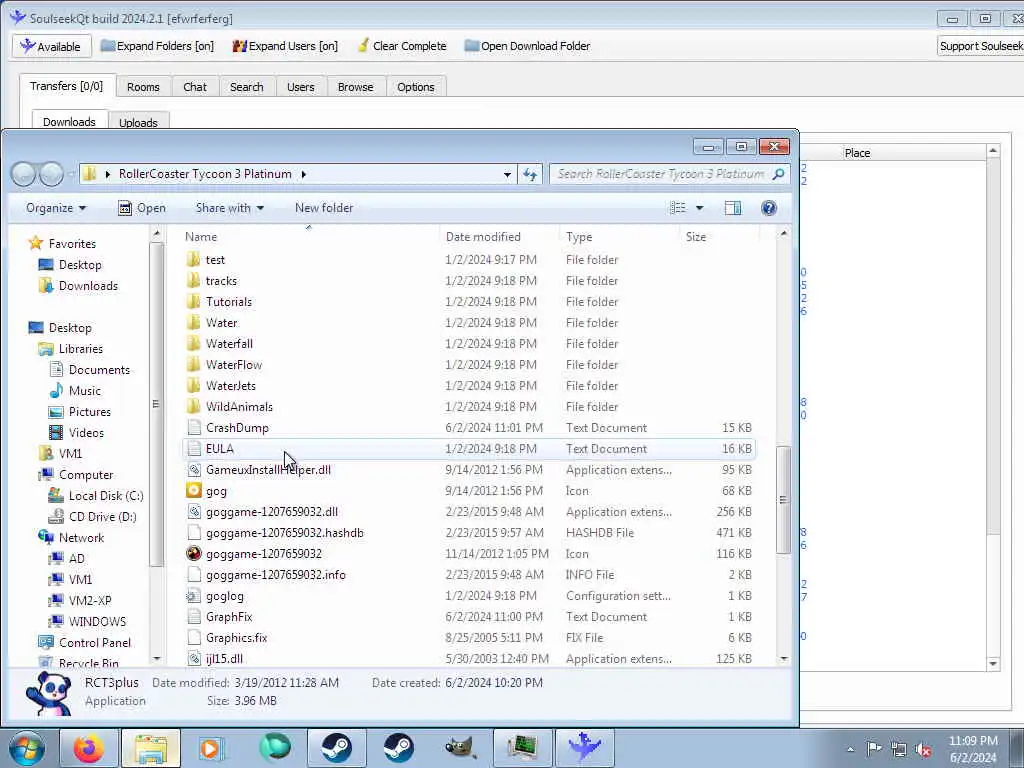Click the Explorer Forward navigation button
The image size is (1024, 768).
pyautogui.click(x=52, y=174)
